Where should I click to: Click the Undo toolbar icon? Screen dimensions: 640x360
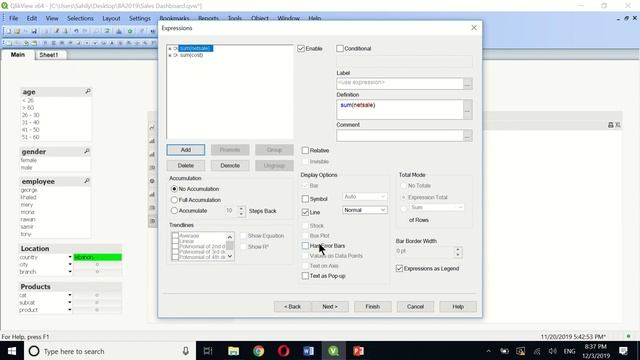coord(76,31)
